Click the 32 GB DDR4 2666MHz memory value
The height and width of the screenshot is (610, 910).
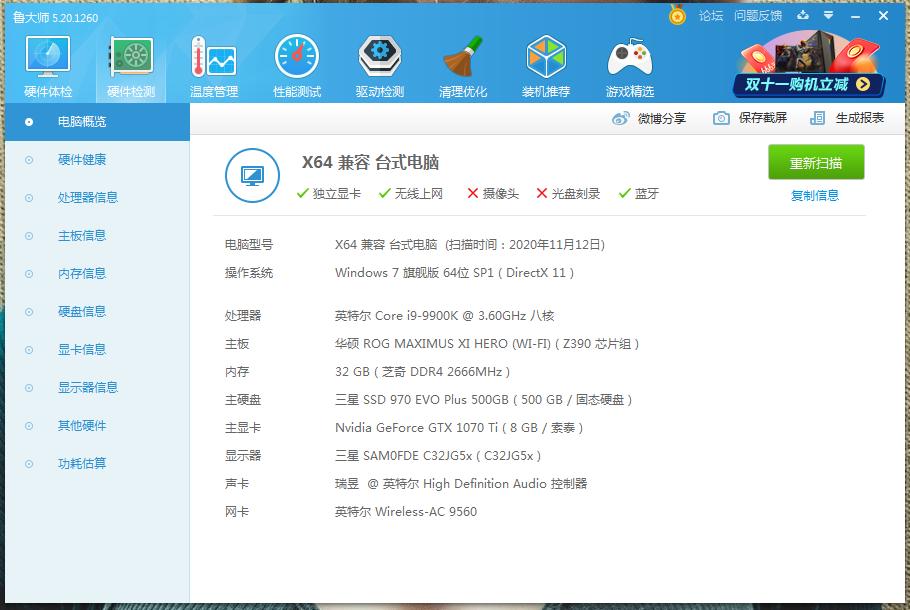tap(422, 371)
